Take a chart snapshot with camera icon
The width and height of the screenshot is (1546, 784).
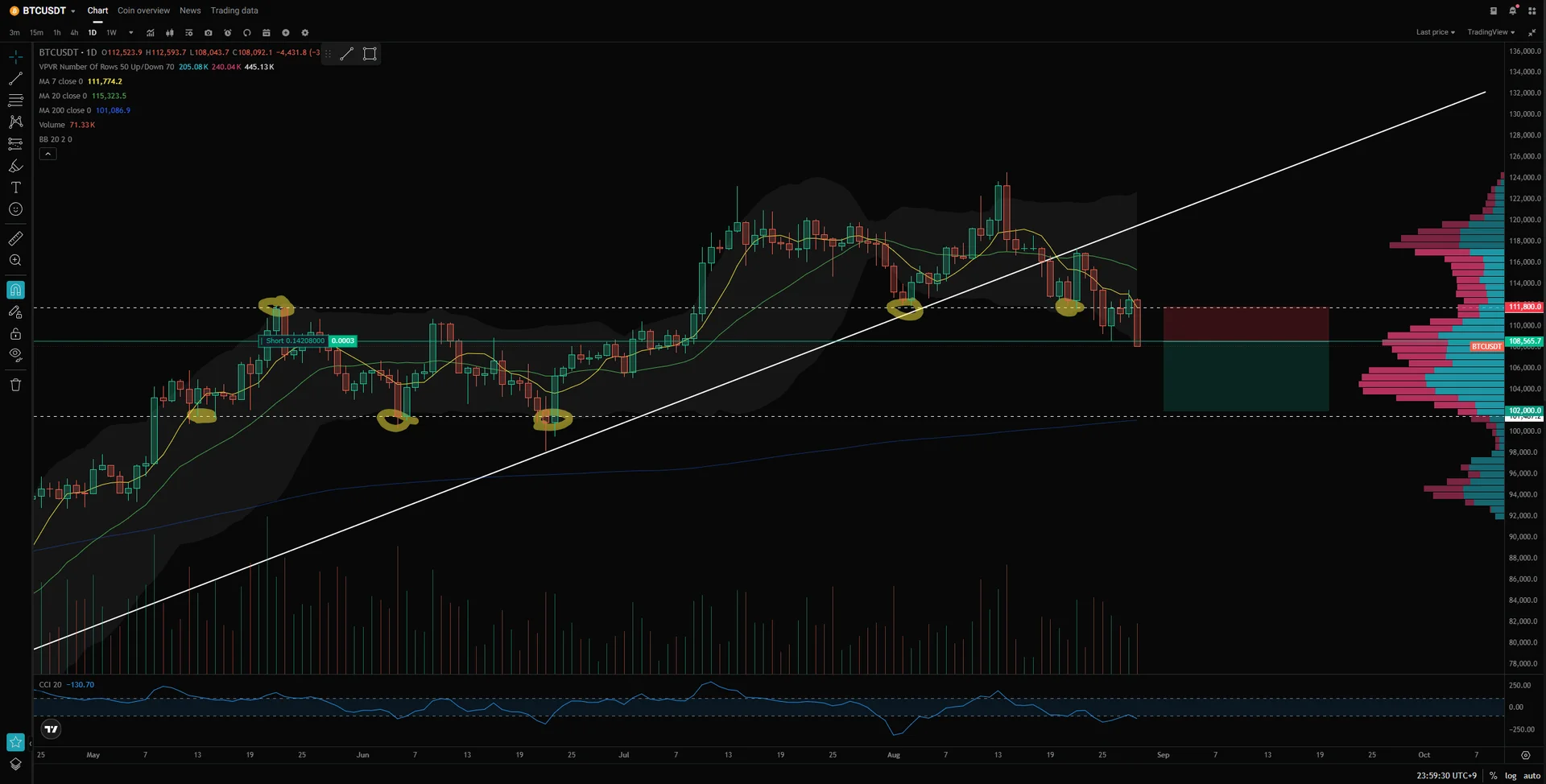(208, 33)
